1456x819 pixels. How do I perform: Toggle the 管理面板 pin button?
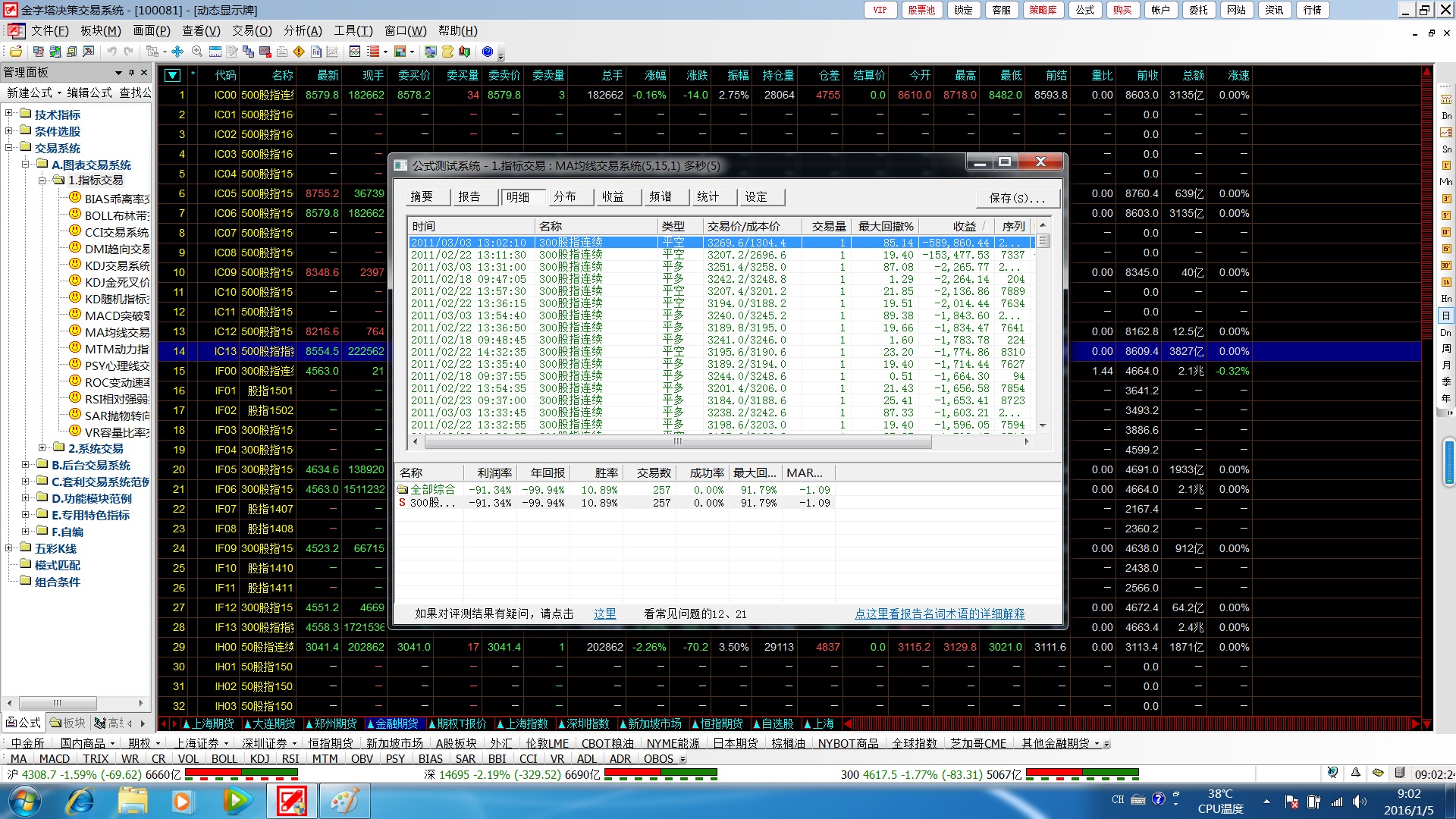(x=131, y=72)
